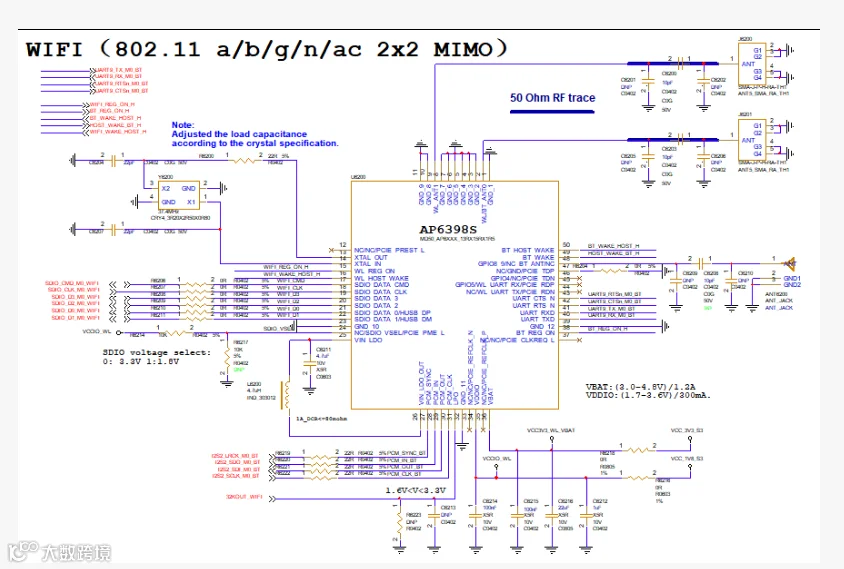Click the "GND2" antenna jack label

point(792,285)
